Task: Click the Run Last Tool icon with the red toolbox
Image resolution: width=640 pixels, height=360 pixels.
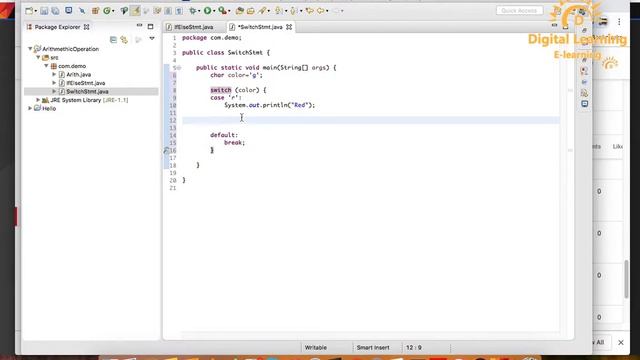Action: [x=223, y=11]
